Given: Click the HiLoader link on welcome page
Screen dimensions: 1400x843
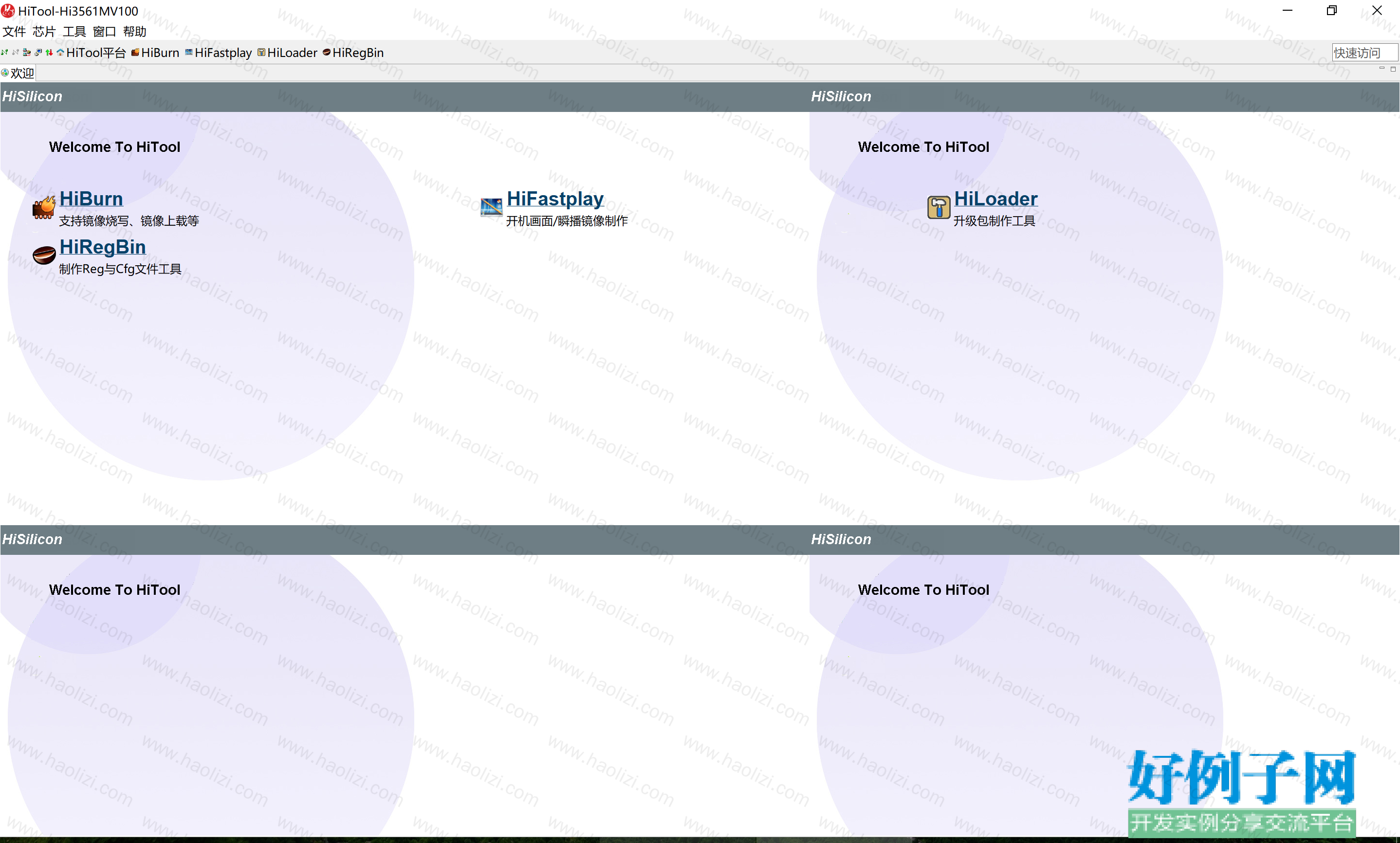Looking at the screenshot, I should tap(995, 199).
